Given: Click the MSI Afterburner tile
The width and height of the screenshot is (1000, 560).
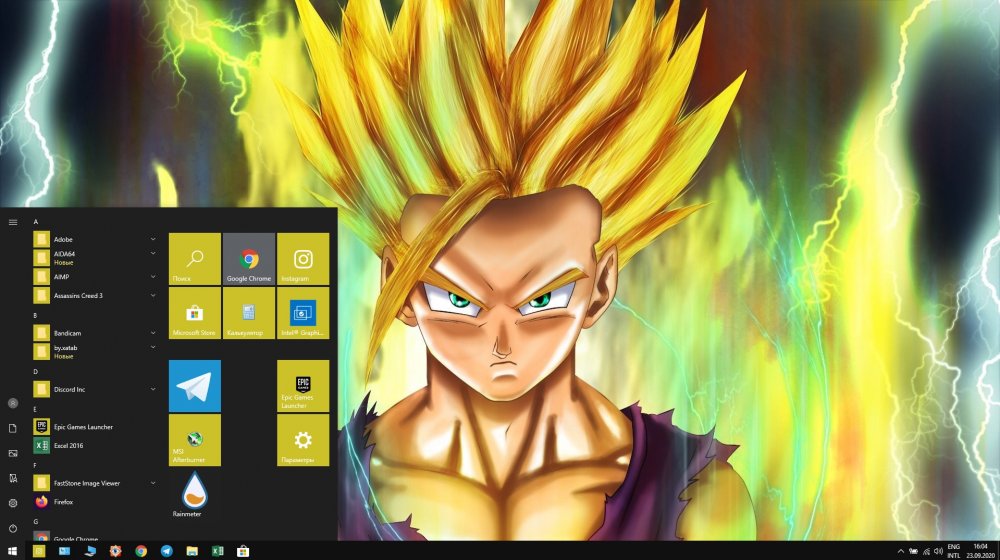Looking at the screenshot, I should [194, 440].
